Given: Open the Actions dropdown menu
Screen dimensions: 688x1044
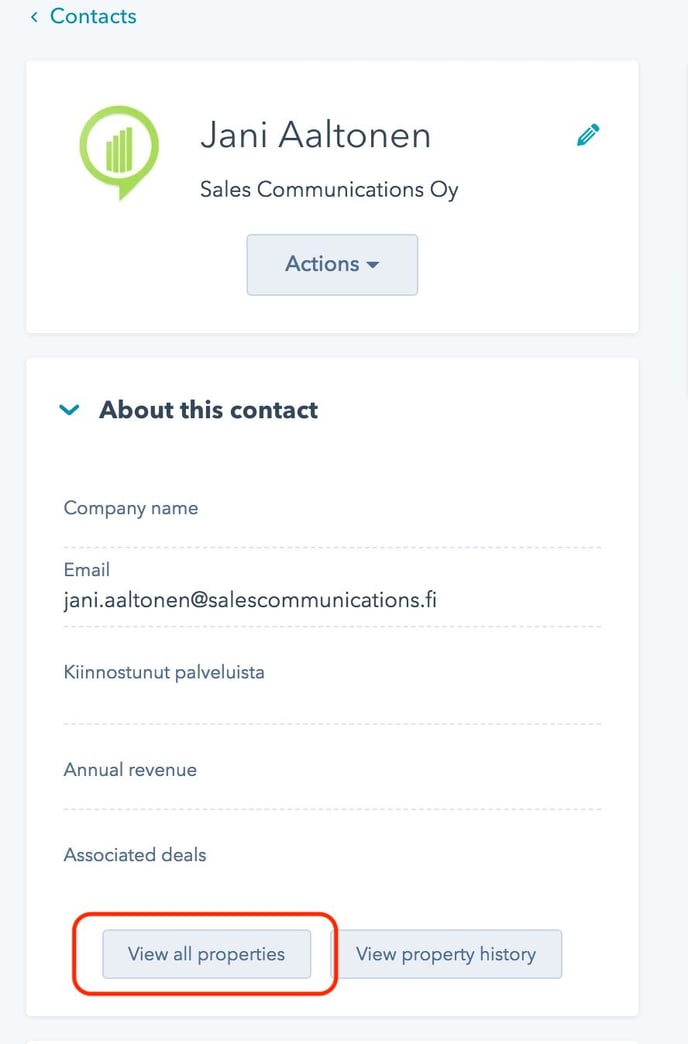Looking at the screenshot, I should [x=332, y=264].
